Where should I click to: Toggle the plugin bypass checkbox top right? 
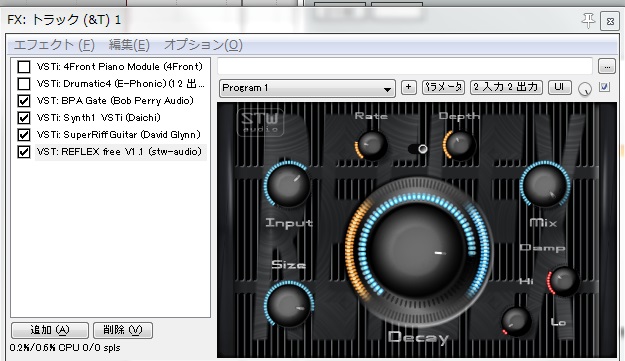point(605,87)
